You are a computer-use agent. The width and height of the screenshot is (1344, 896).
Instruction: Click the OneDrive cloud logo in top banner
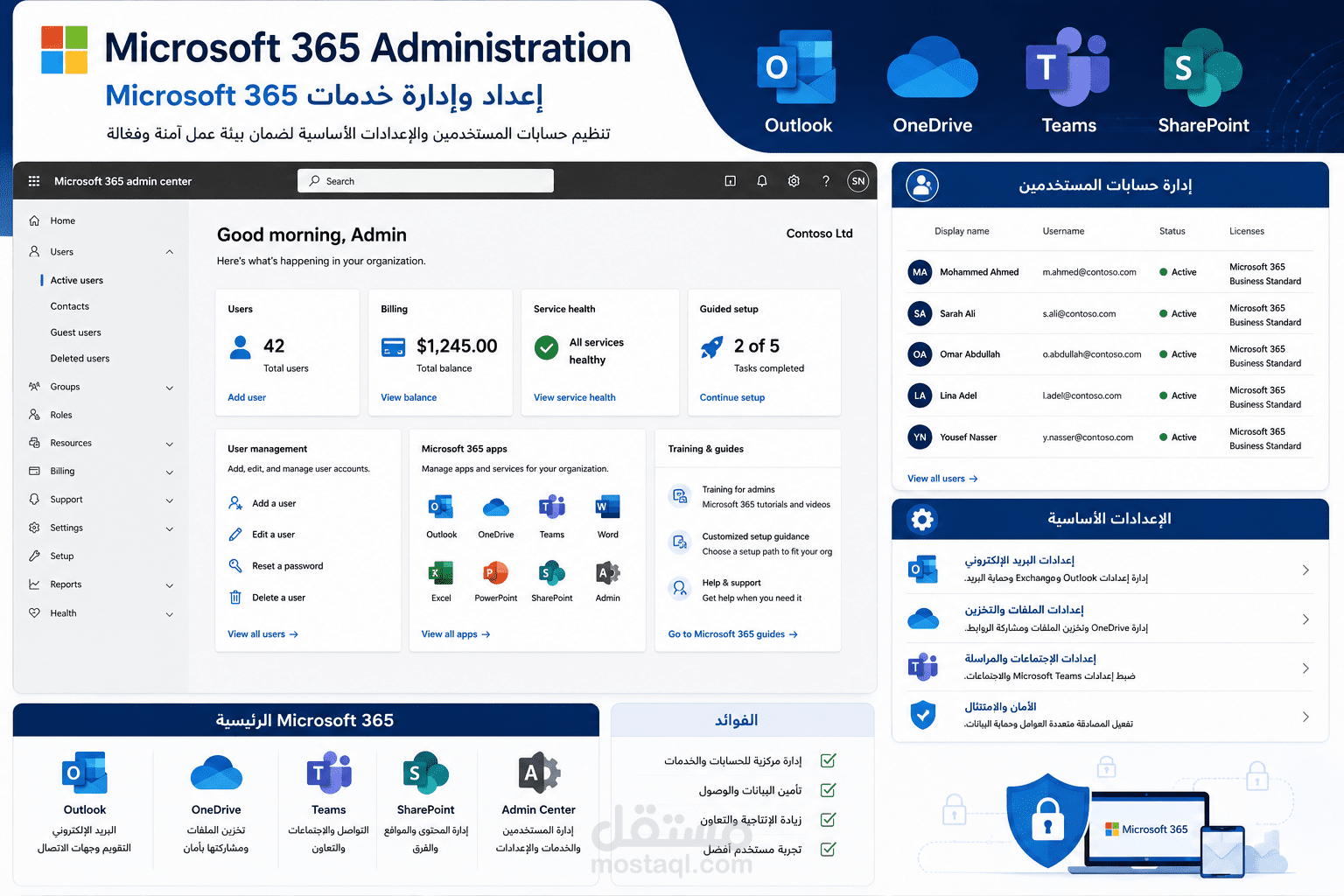932,68
